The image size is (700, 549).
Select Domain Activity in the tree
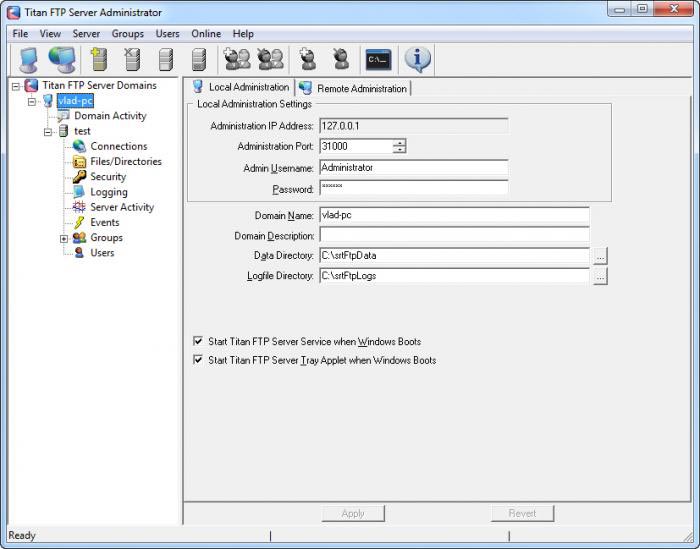click(x=110, y=116)
